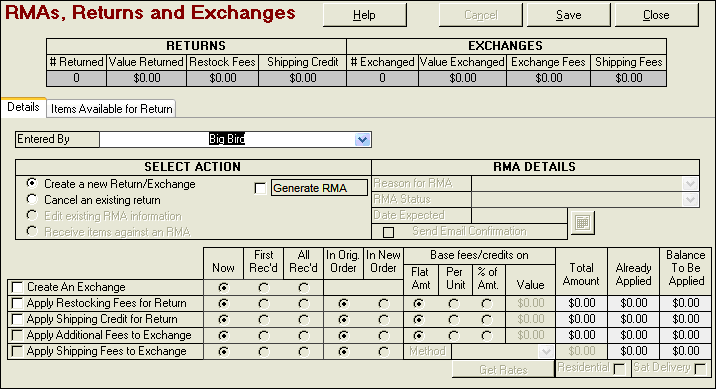
Task: Click the Help button
Action: pyautogui.click(x=364, y=15)
